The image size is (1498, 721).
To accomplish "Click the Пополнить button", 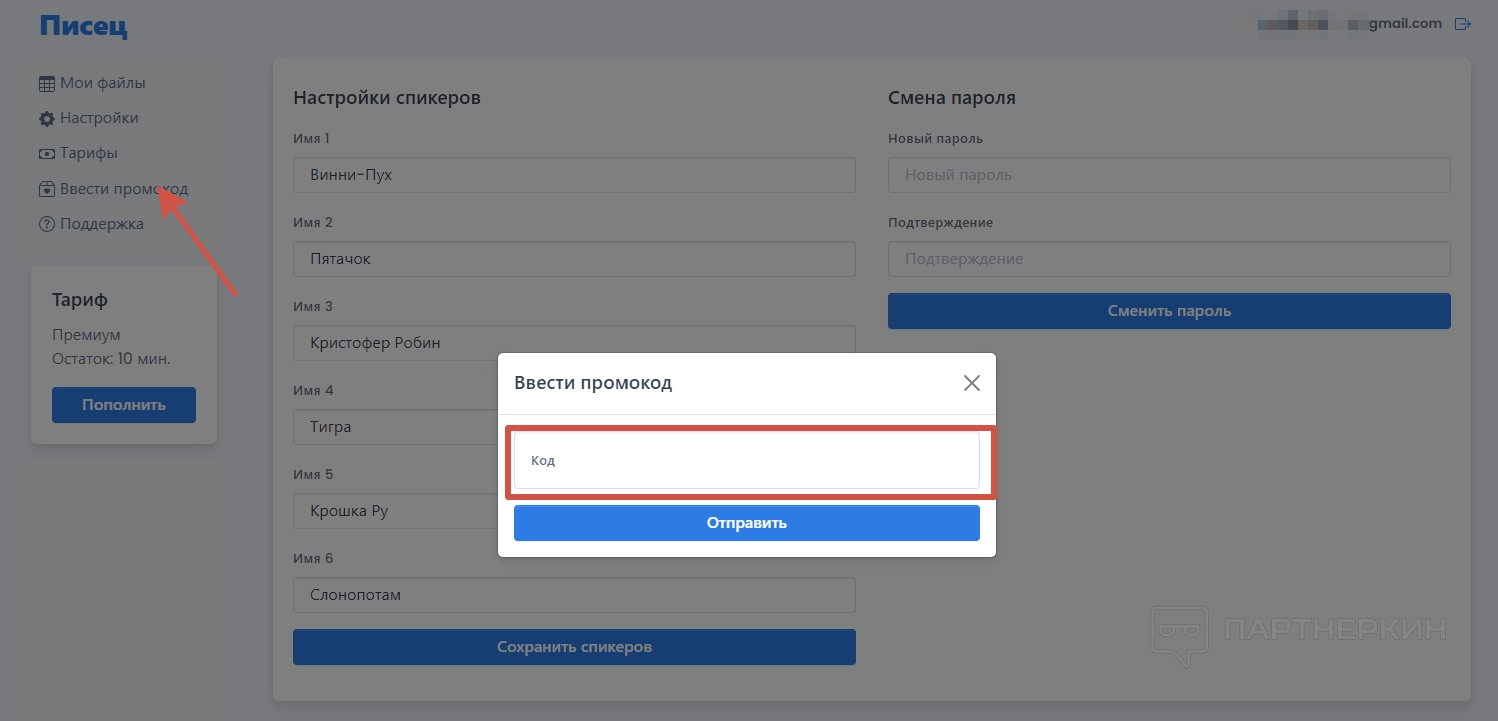I will [x=124, y=405].
